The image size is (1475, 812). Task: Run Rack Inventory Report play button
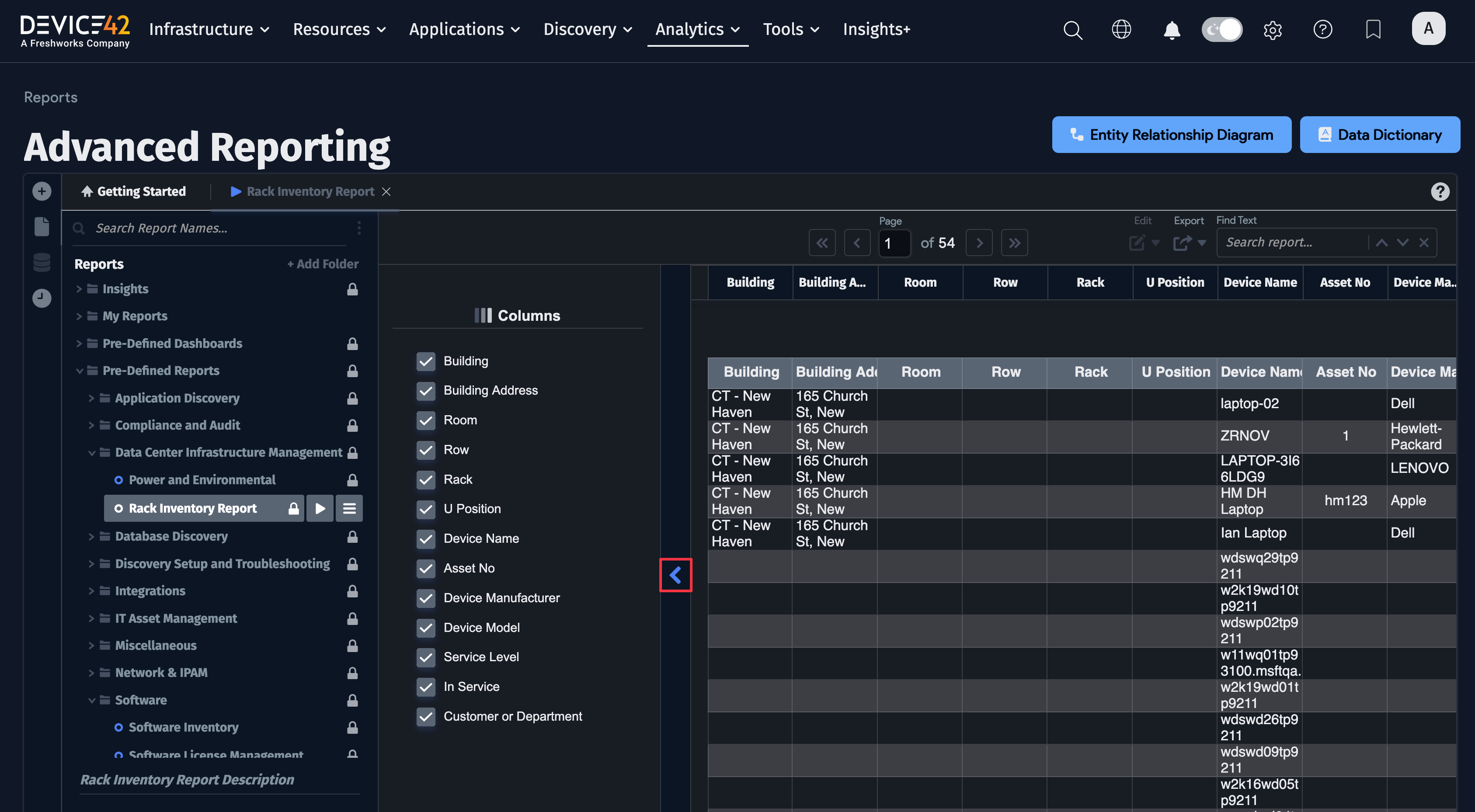tap(320, 508)
